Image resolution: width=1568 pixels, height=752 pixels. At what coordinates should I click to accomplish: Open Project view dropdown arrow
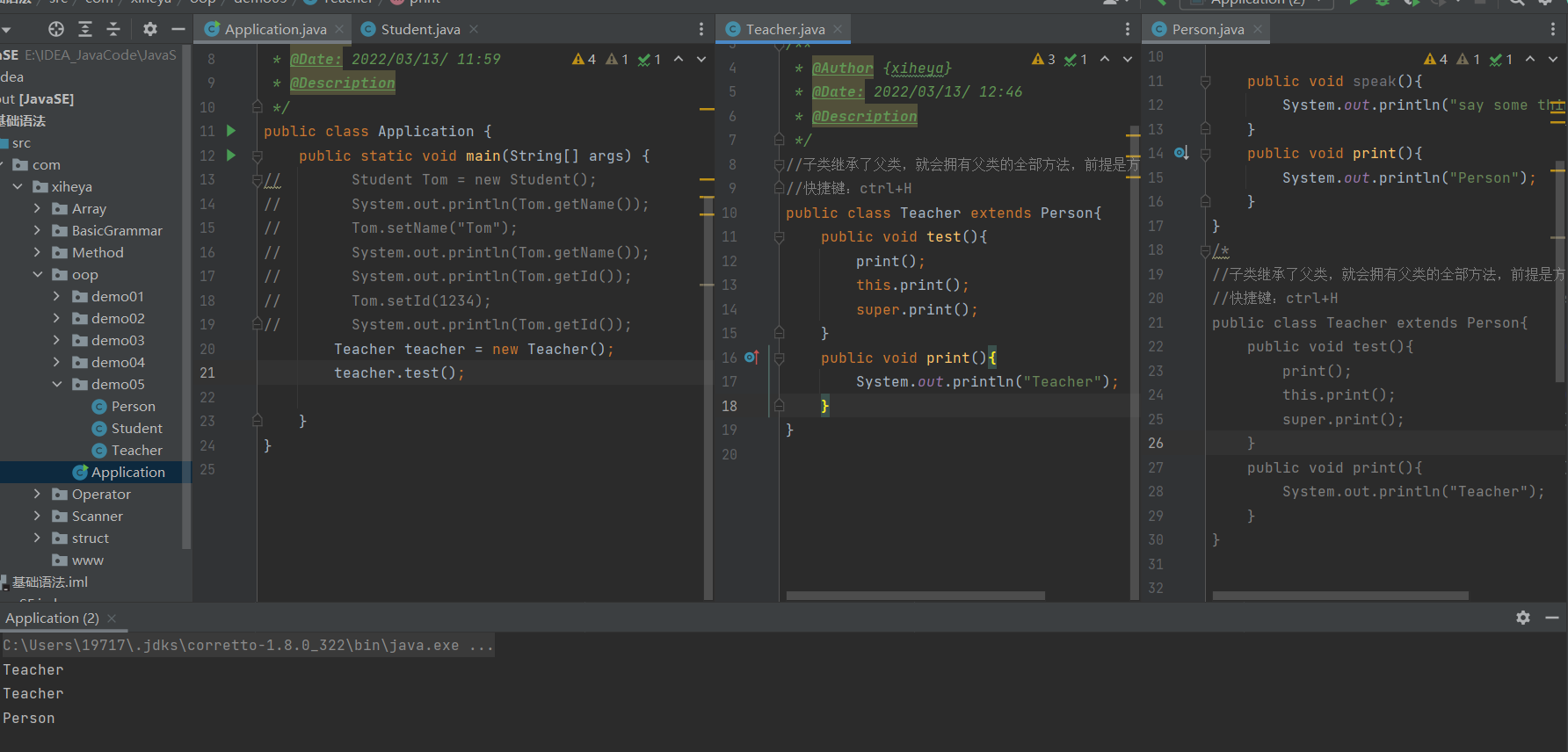tap(7, 30)
